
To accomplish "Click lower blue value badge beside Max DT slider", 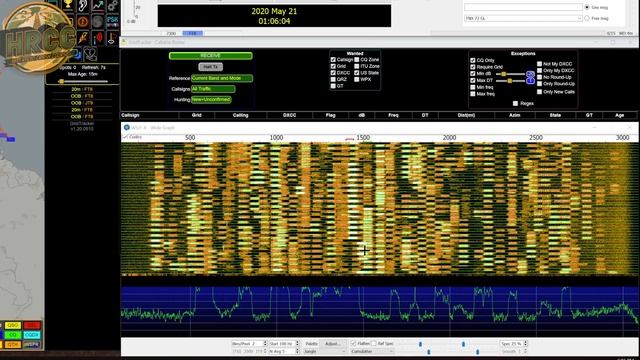I will 530,81.
